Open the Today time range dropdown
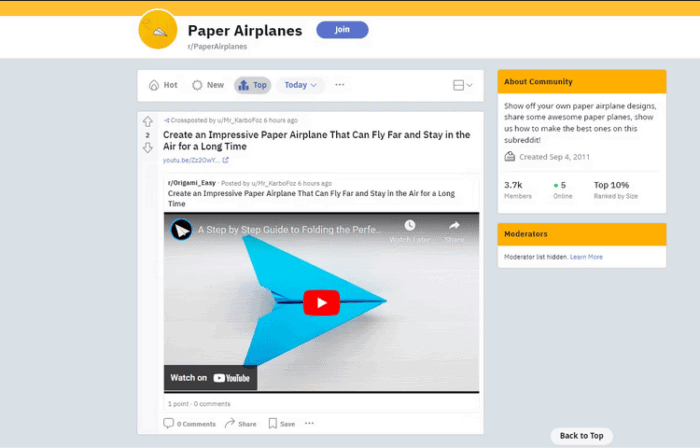 (300, 85)
